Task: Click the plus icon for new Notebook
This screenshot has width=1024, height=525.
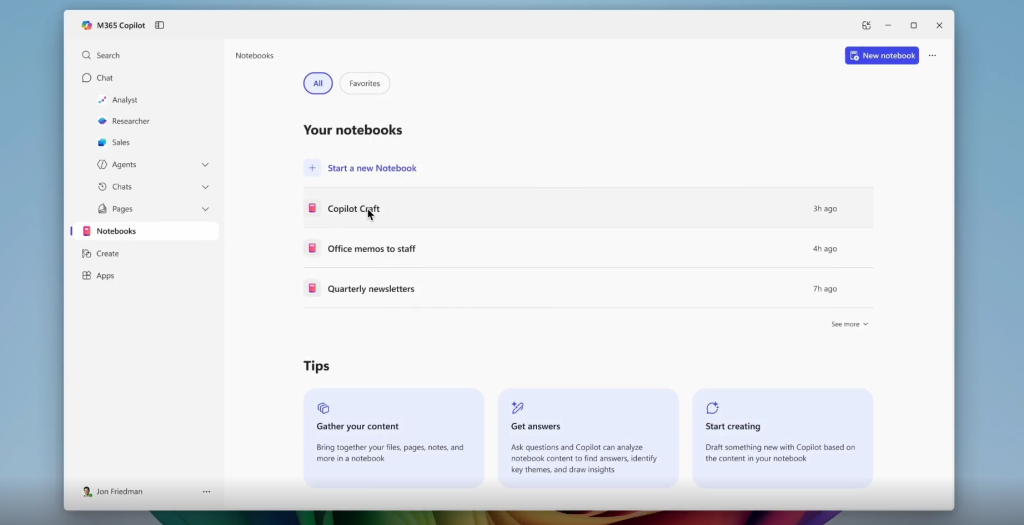Action: tap(312, 168)
